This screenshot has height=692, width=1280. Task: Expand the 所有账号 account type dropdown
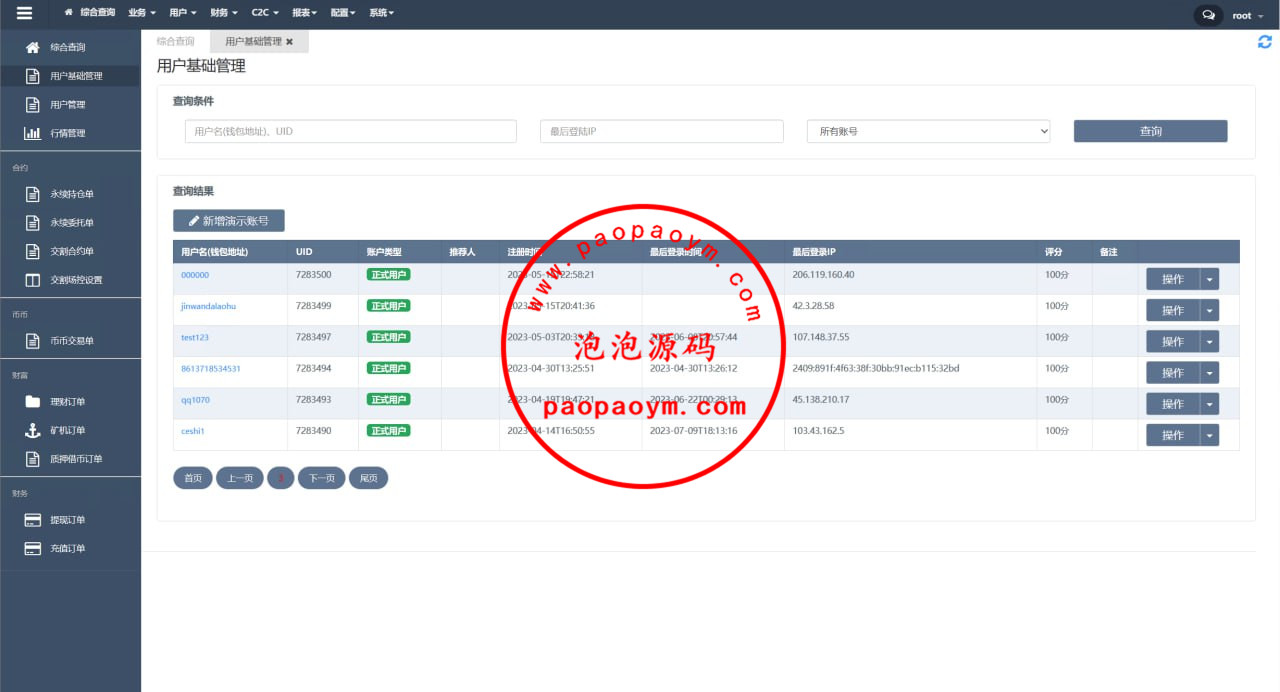click(x=928, y=131)
